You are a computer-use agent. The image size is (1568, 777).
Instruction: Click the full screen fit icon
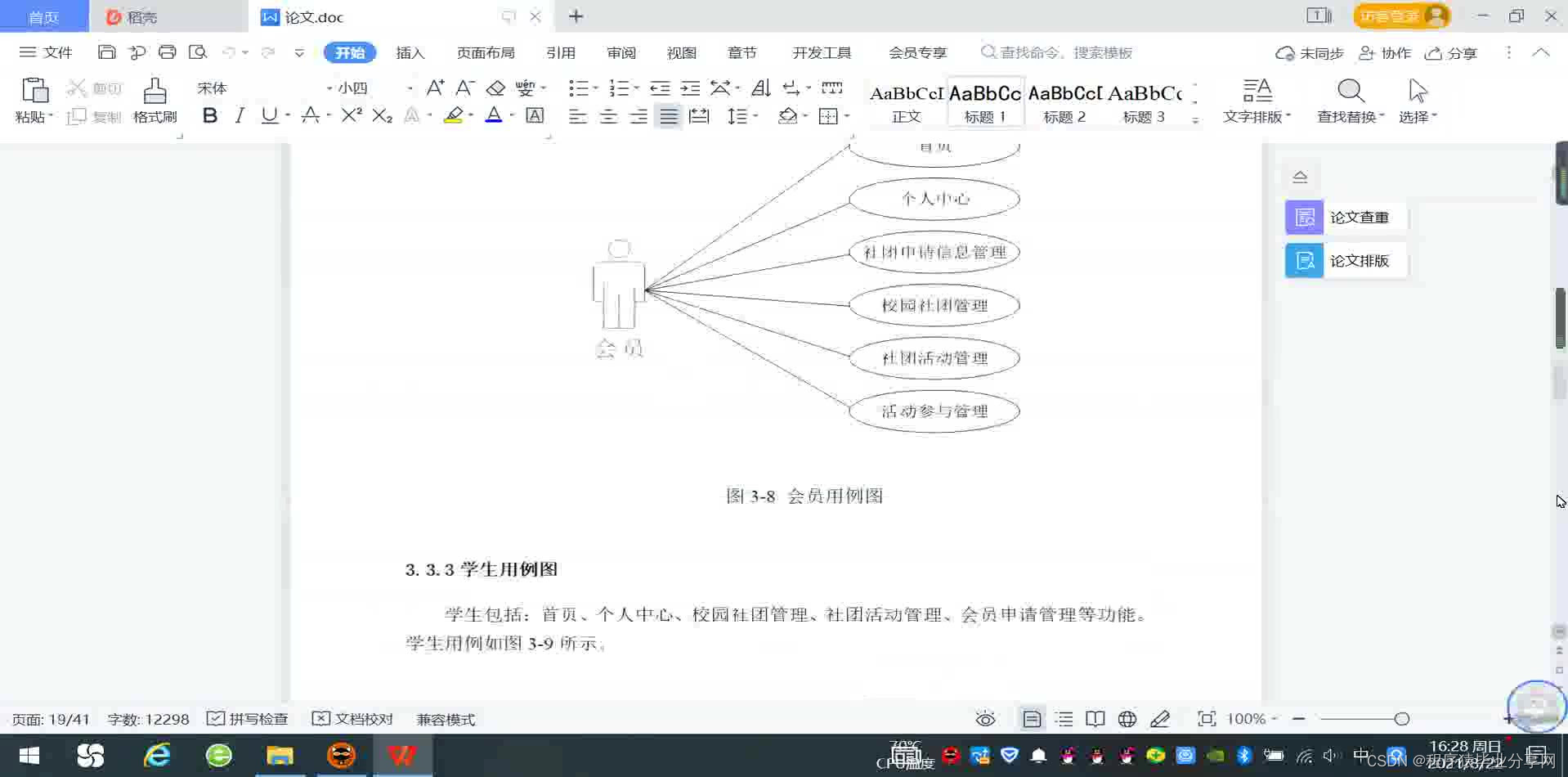click(1206, 719)
